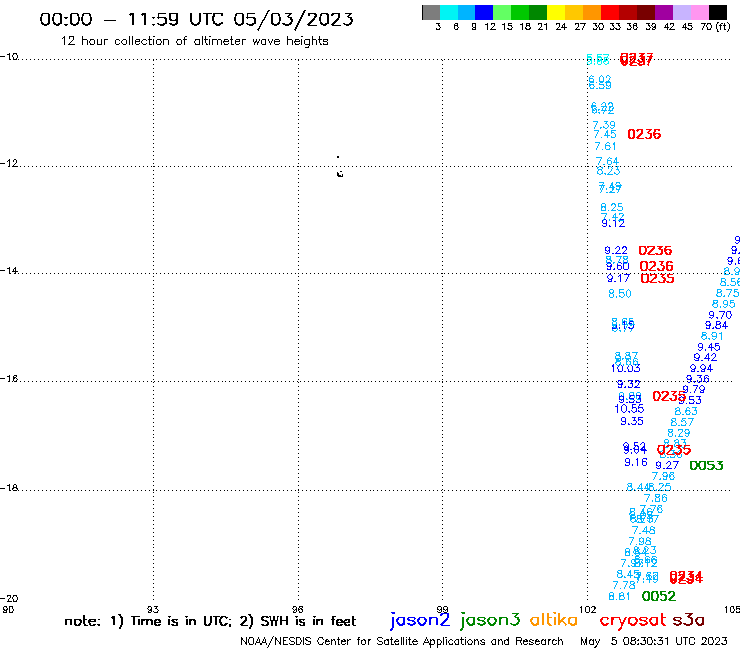
Task: Click the bright red legend swatch
Action: (x=610, y=12)
